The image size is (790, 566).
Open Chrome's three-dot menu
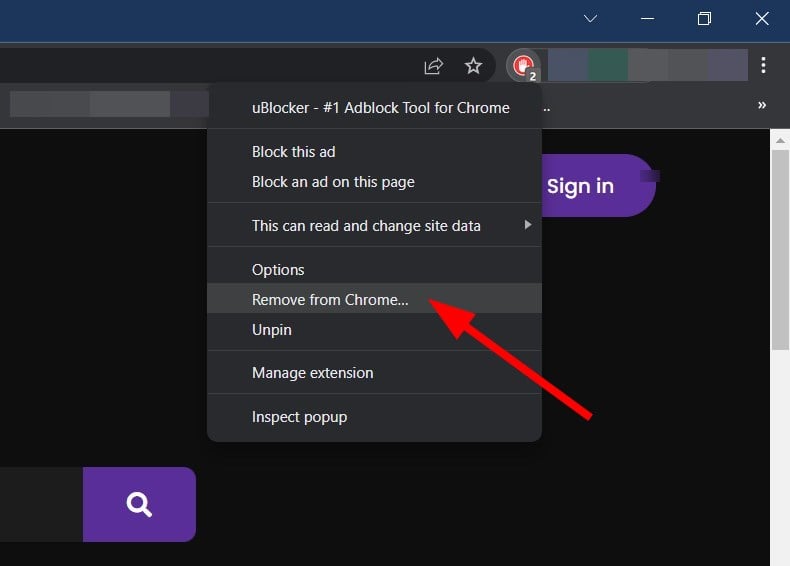763,65
